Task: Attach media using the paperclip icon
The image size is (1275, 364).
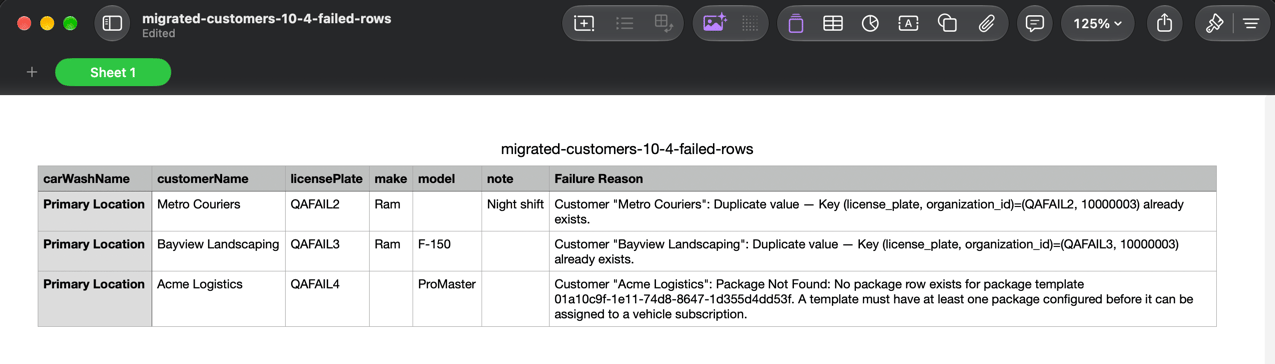Action: coord(986,23)
